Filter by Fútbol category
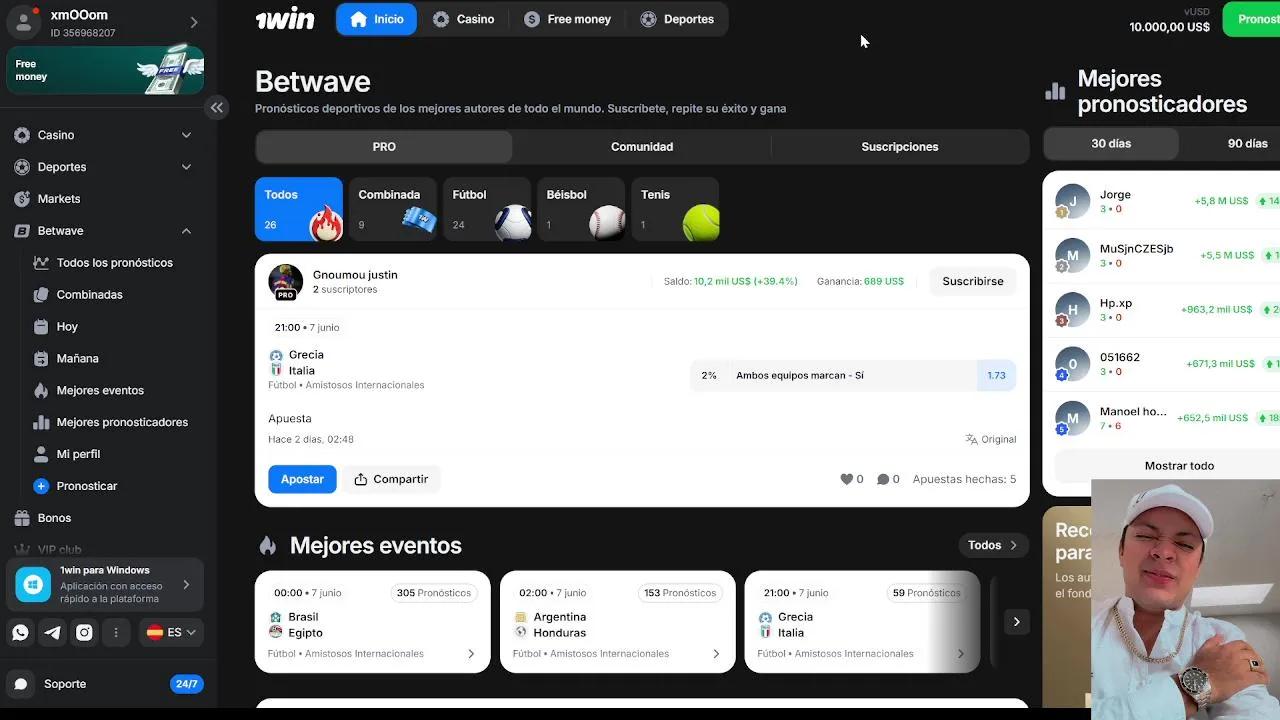 487,209
